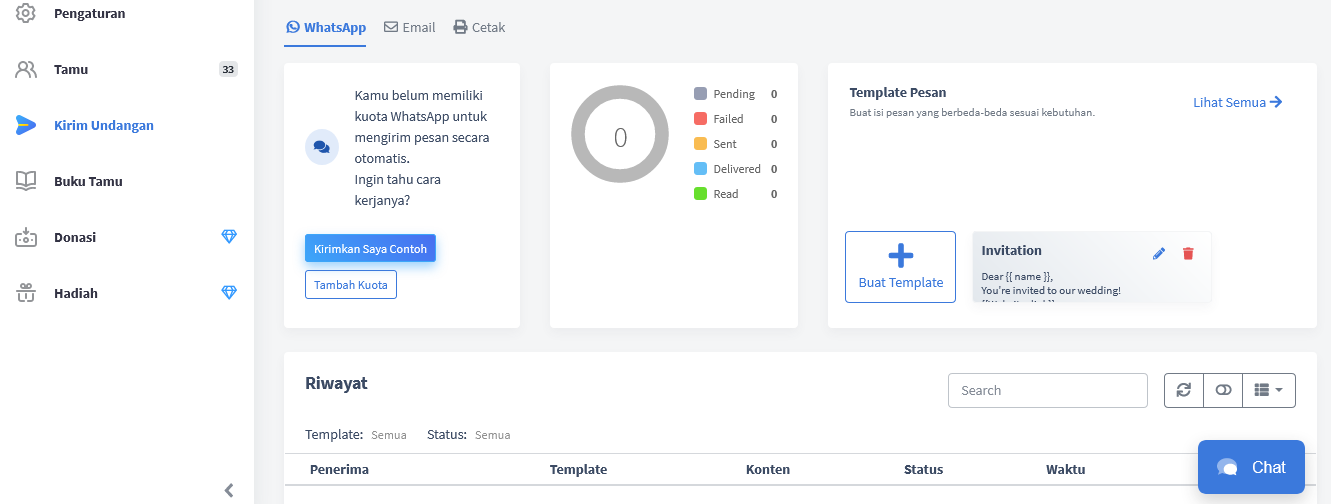This screenshot has width=1331, height=504.
Task: Click the red Failed legend swatch
Action: point(700,119)
